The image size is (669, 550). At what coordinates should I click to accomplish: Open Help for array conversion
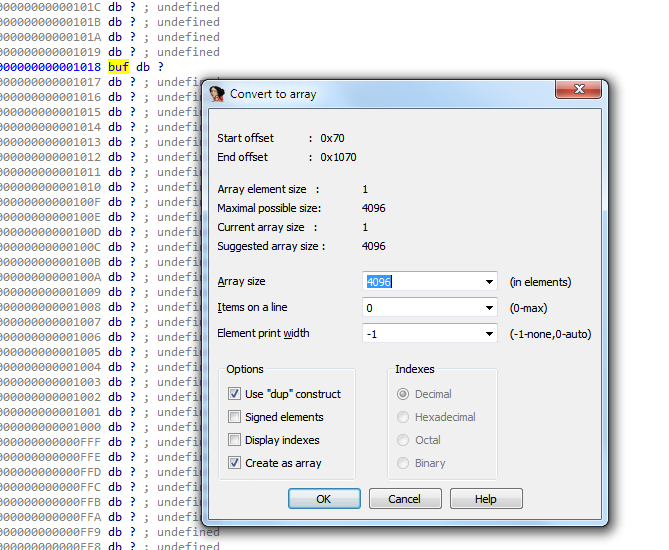[x=486, y=499]
